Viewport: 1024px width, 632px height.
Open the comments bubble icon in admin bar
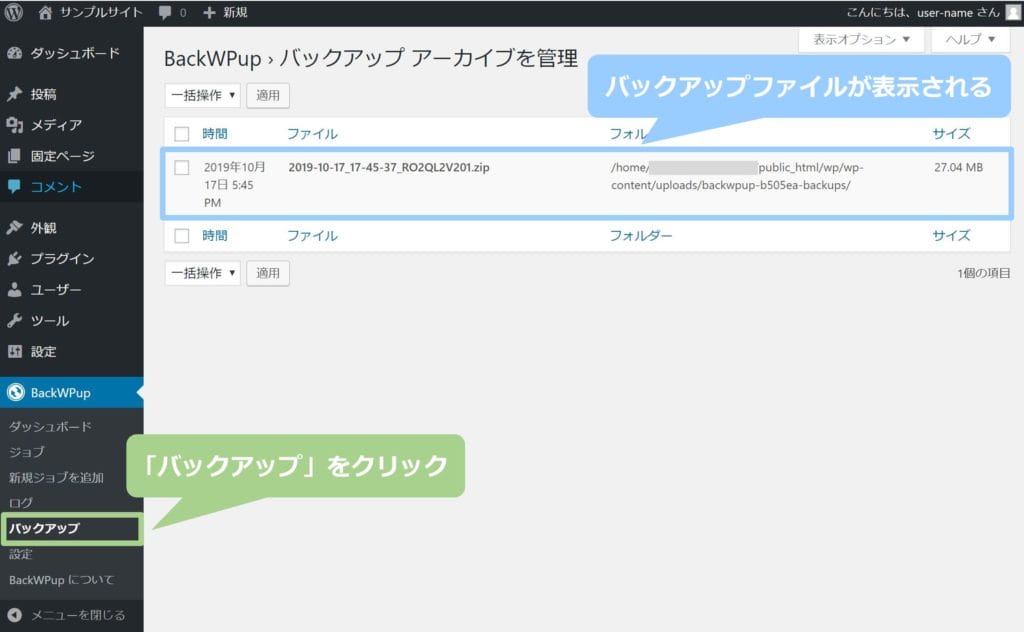coord(165,13)
